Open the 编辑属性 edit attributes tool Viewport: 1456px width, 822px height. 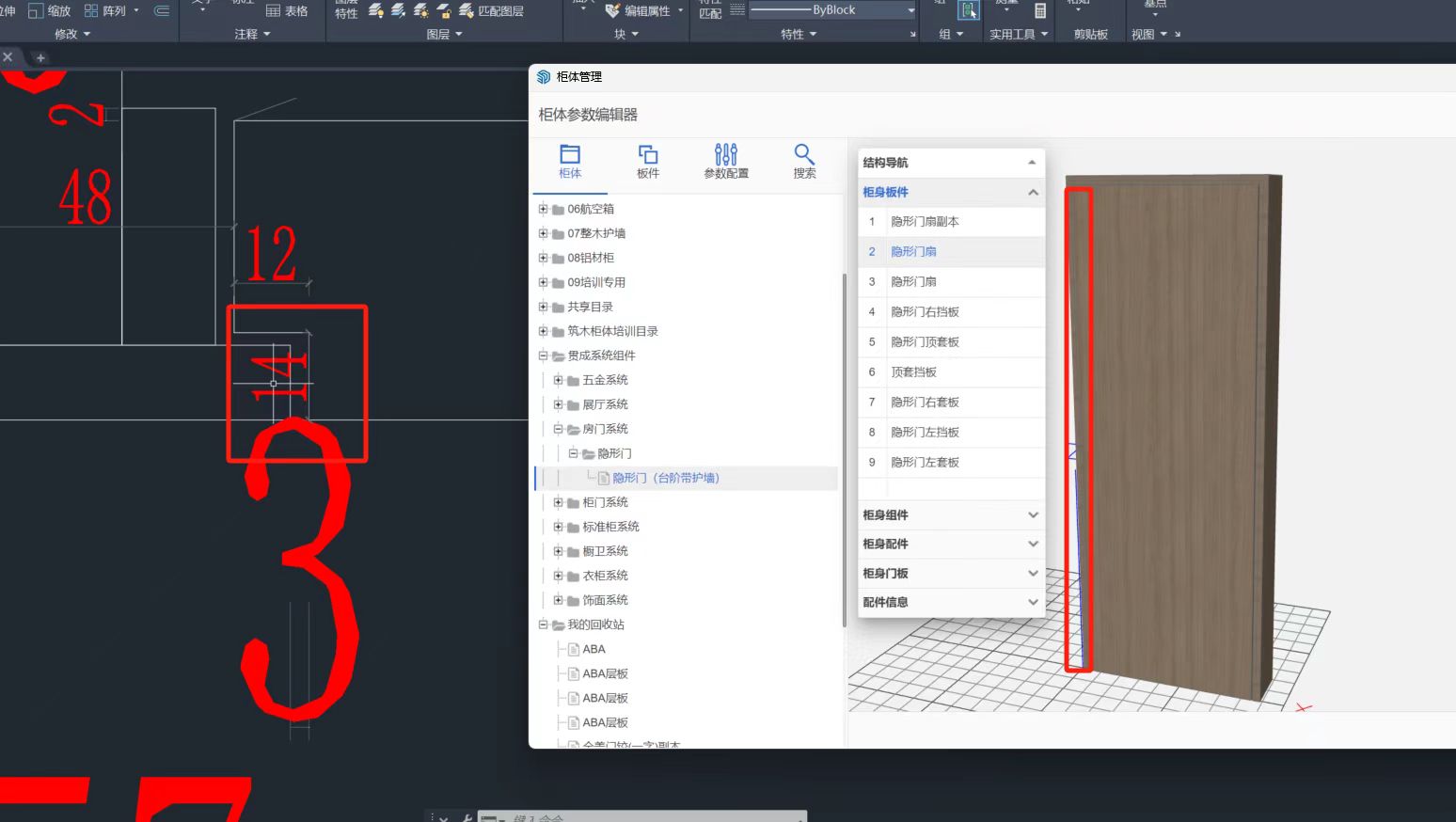(x=638, y=11)
